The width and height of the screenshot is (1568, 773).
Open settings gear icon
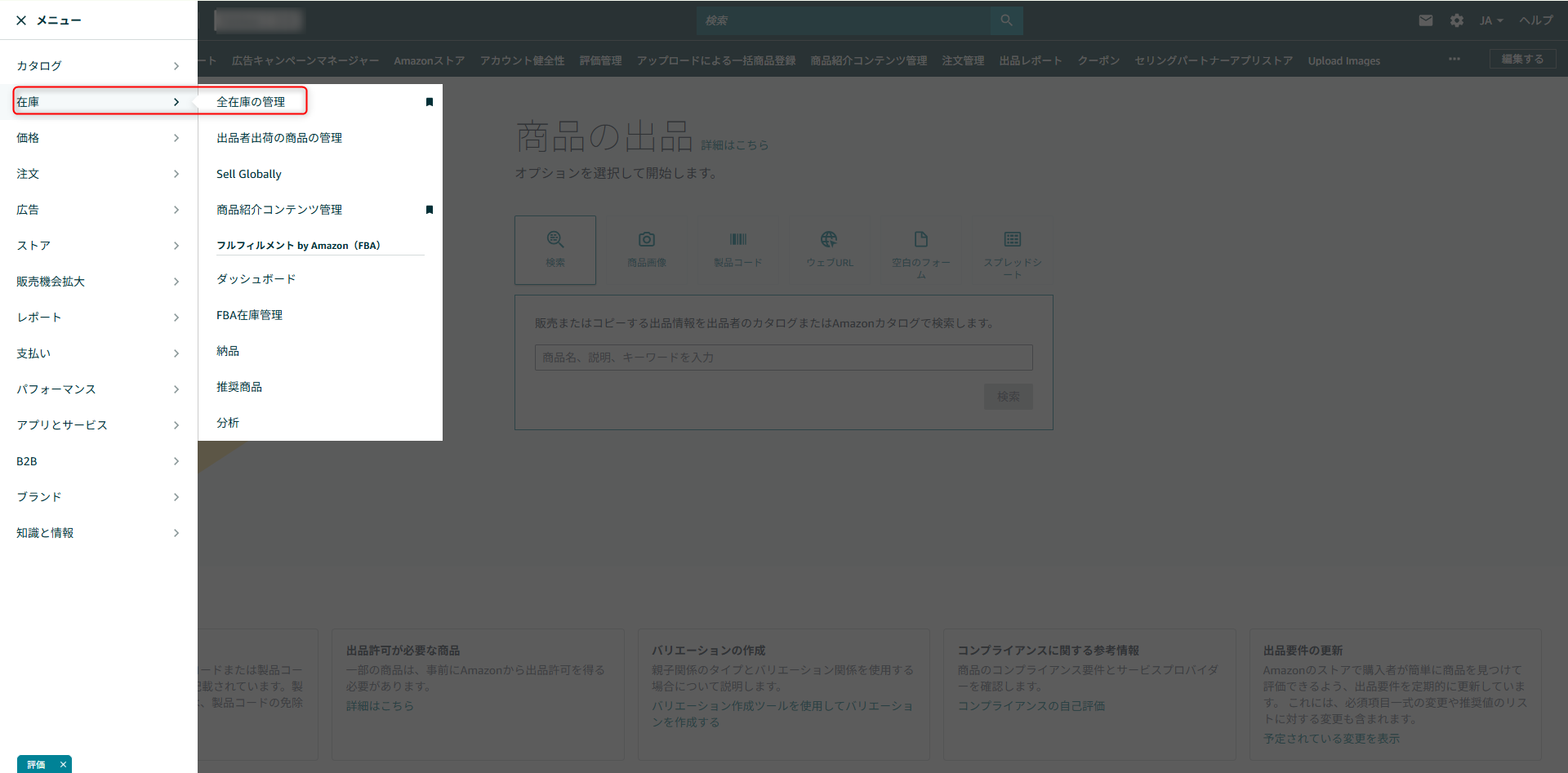click(1456, 20)
